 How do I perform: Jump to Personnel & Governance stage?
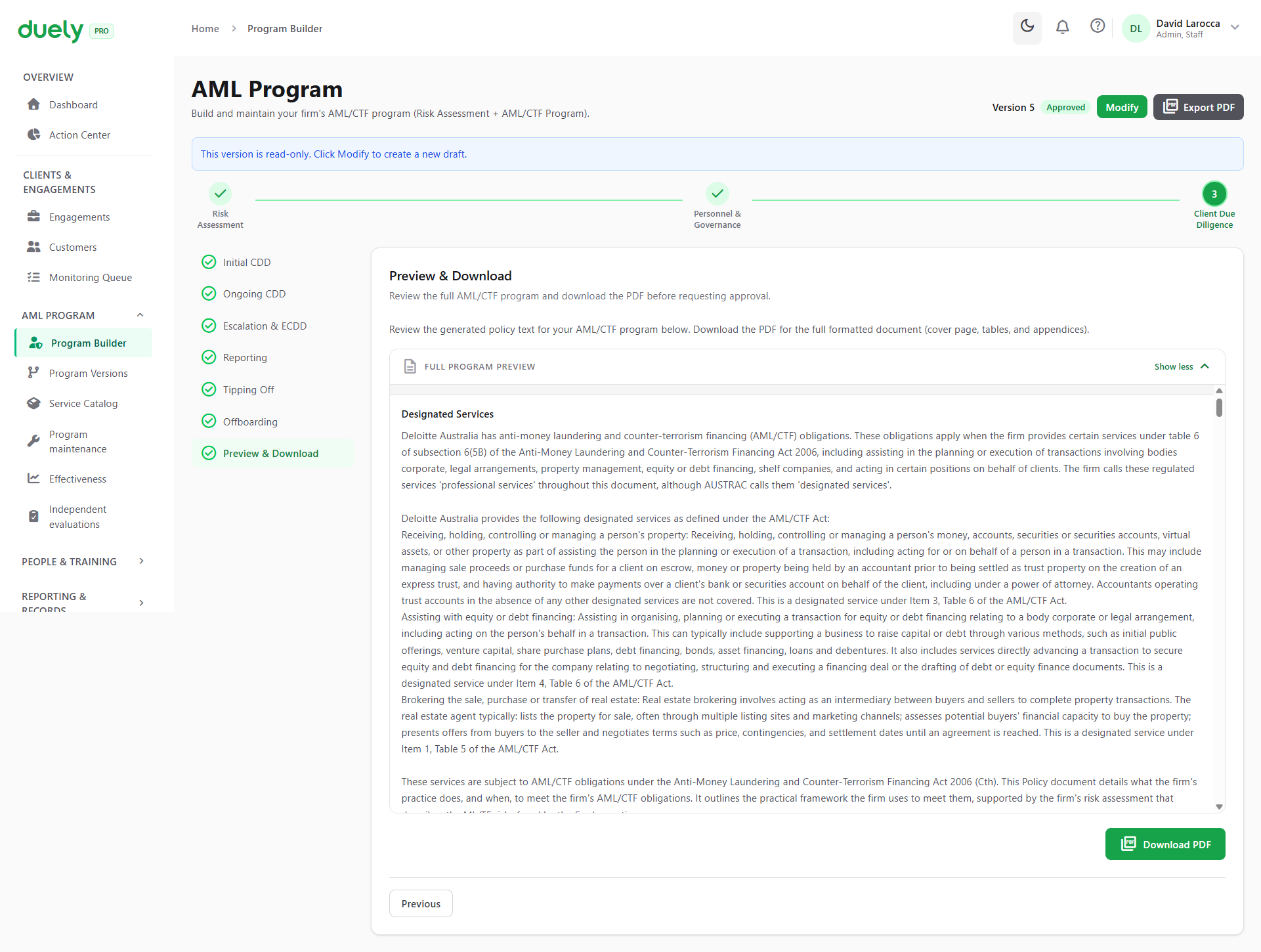pyautogui.click(x=717, y=206)
